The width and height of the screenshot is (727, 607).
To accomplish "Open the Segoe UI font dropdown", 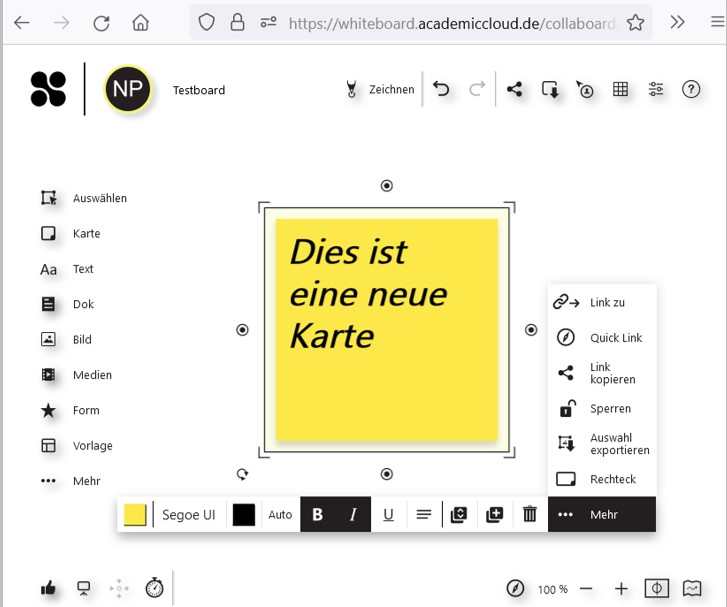I will [188, 515].
